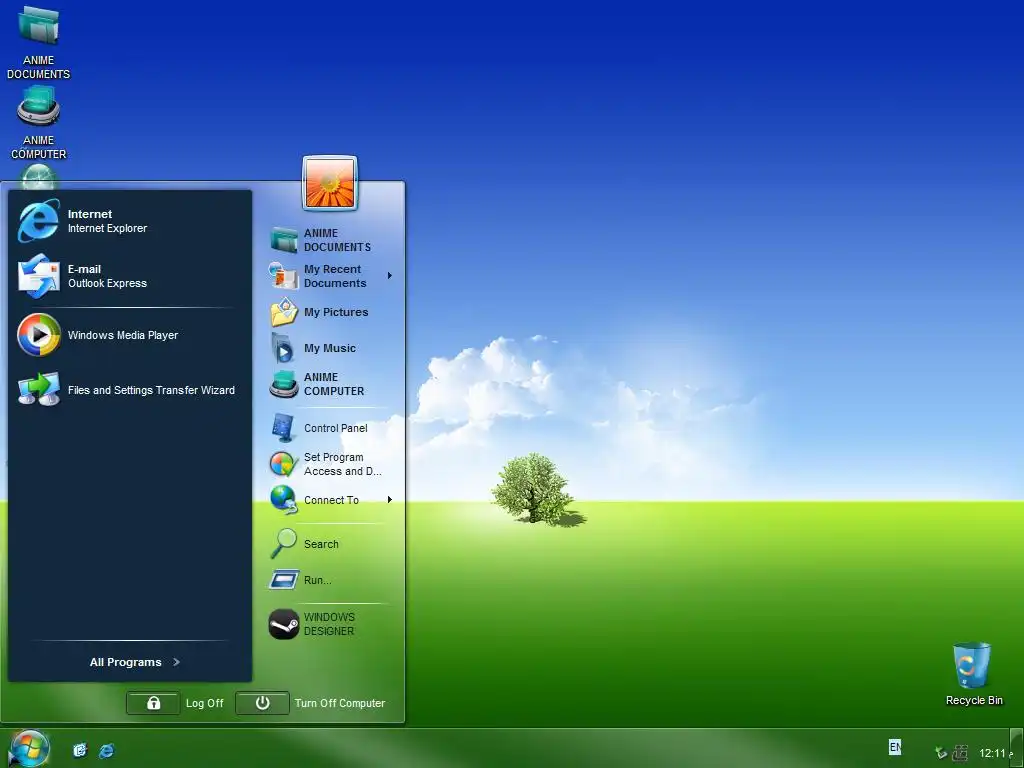Open My Pictures folder icon
The width and height of the screenshot is (1024, 768).
[x=284, y=312]
